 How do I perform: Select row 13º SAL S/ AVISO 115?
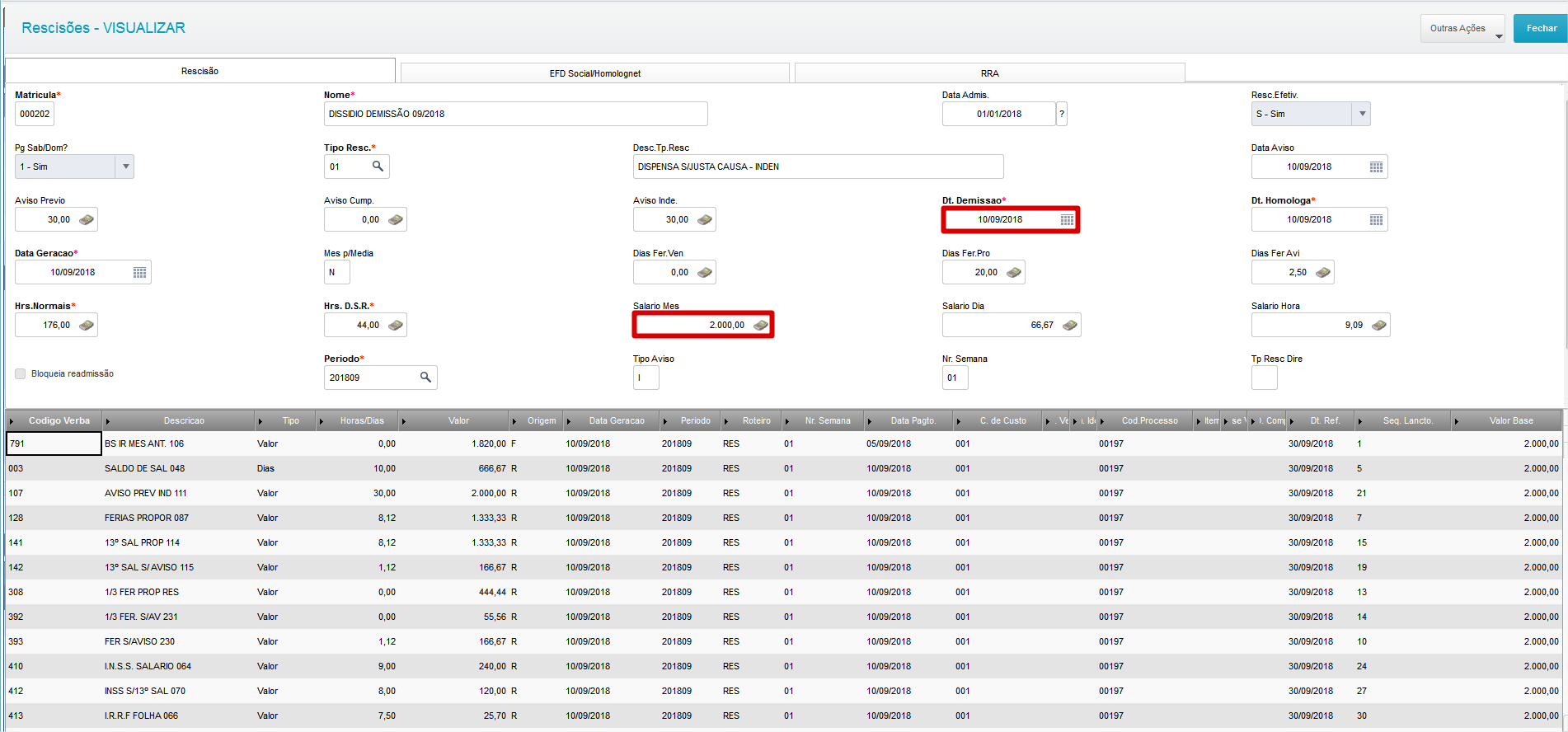[783, 567]
